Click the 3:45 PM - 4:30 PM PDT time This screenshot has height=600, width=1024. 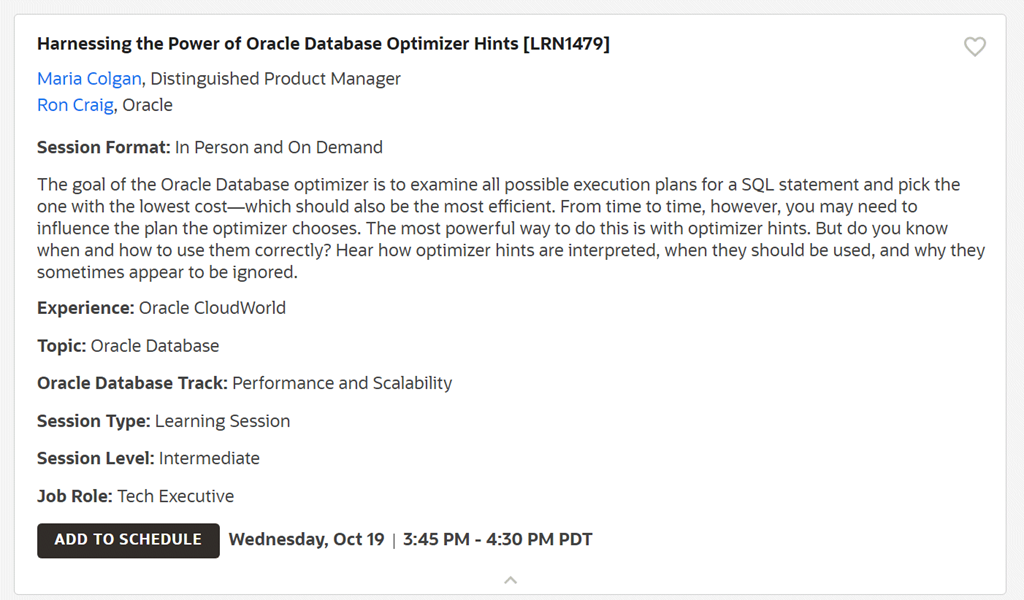(x=498, y=540)
